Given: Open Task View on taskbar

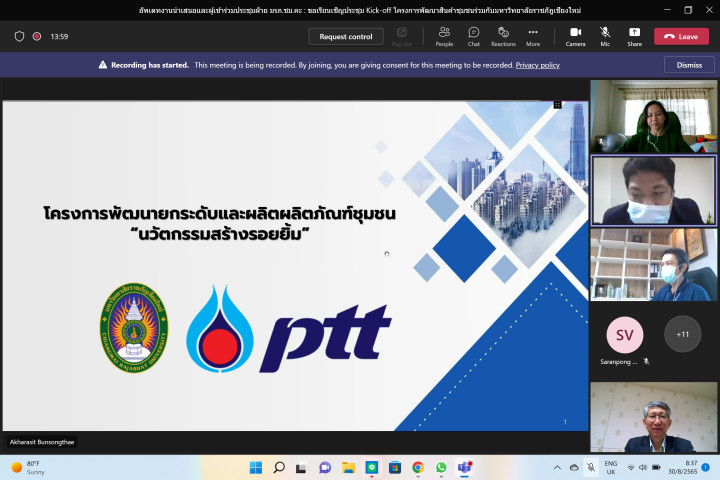Looking at the screenshot, I should tap(301, 468).
